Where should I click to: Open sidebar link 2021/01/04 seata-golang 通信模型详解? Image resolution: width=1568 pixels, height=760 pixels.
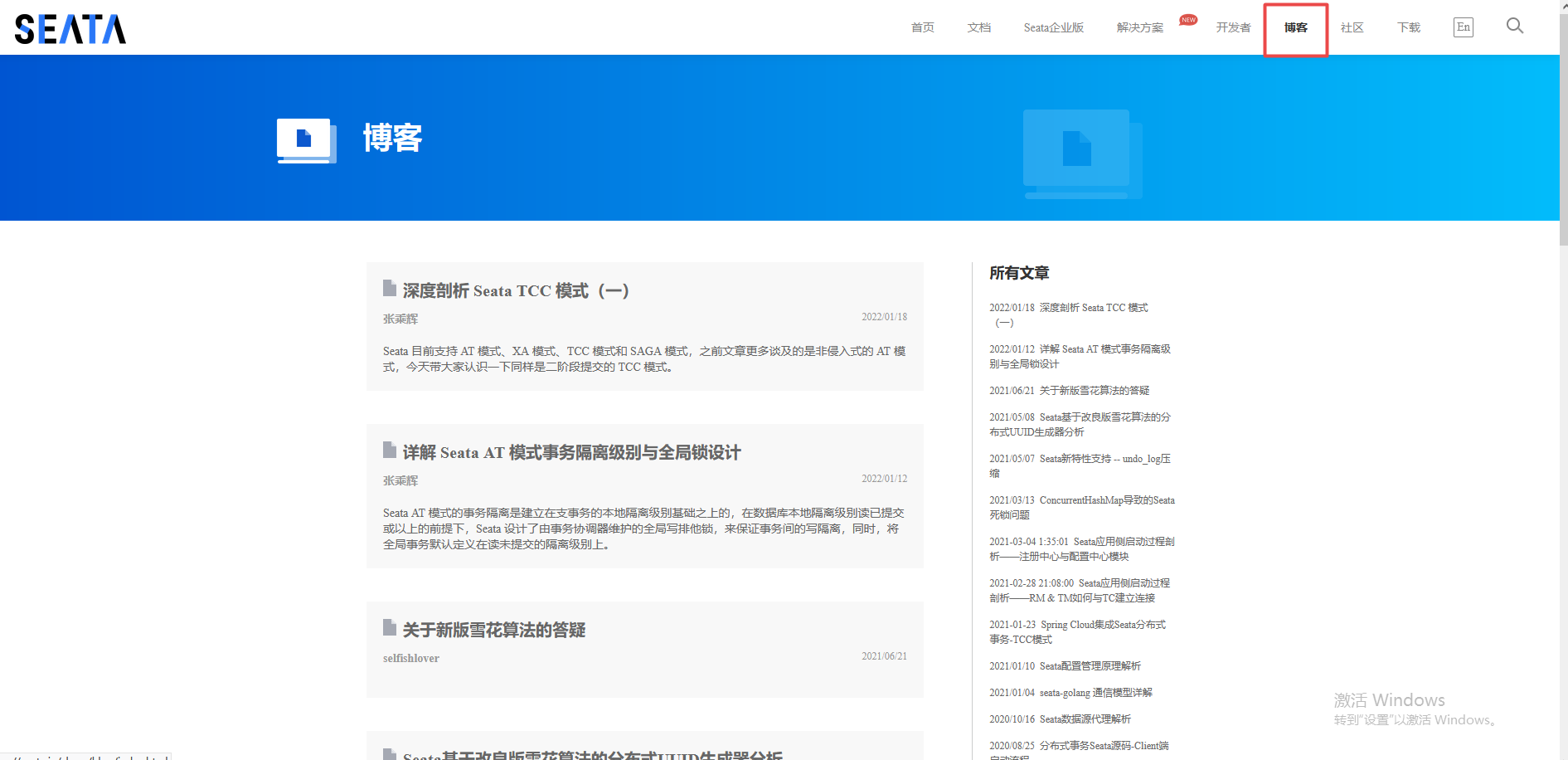point(1071,693)
